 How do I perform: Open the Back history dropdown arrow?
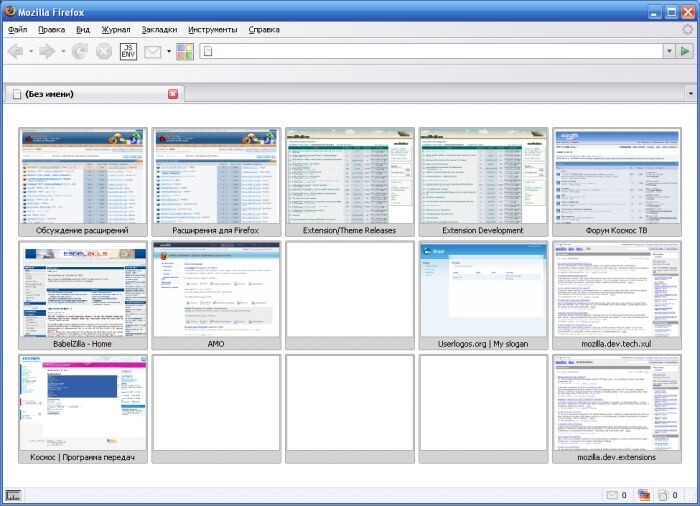point(31,51)
